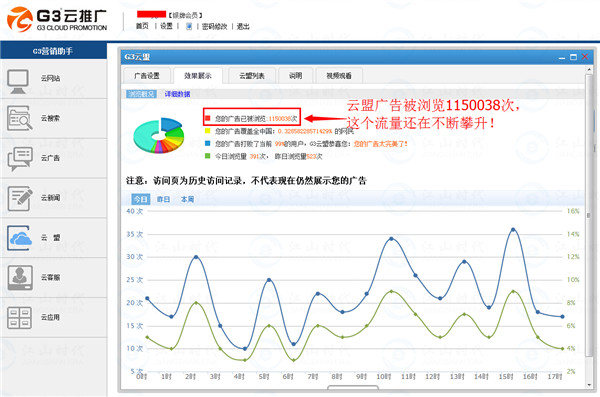Open the 视频观看 tab
The width and height of the screenshot is (600, 397).
pos(339,76)
